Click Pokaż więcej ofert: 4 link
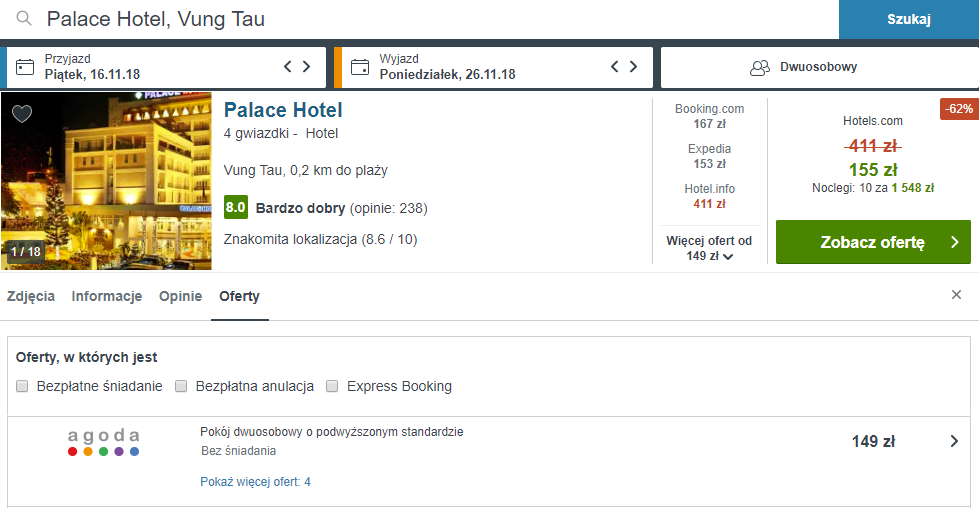Image resolution: width=979 pixels, height=508 pixels. click(x=255, y=482)
